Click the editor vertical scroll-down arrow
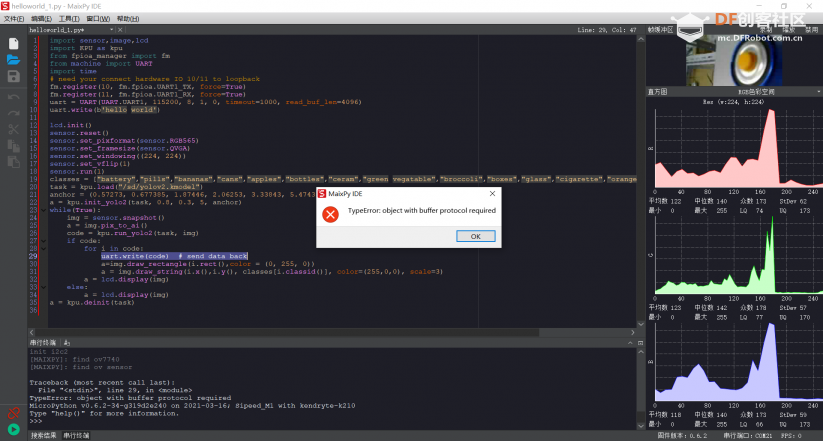The height and width of the screenshot is (441, 823). click(641, 324)
